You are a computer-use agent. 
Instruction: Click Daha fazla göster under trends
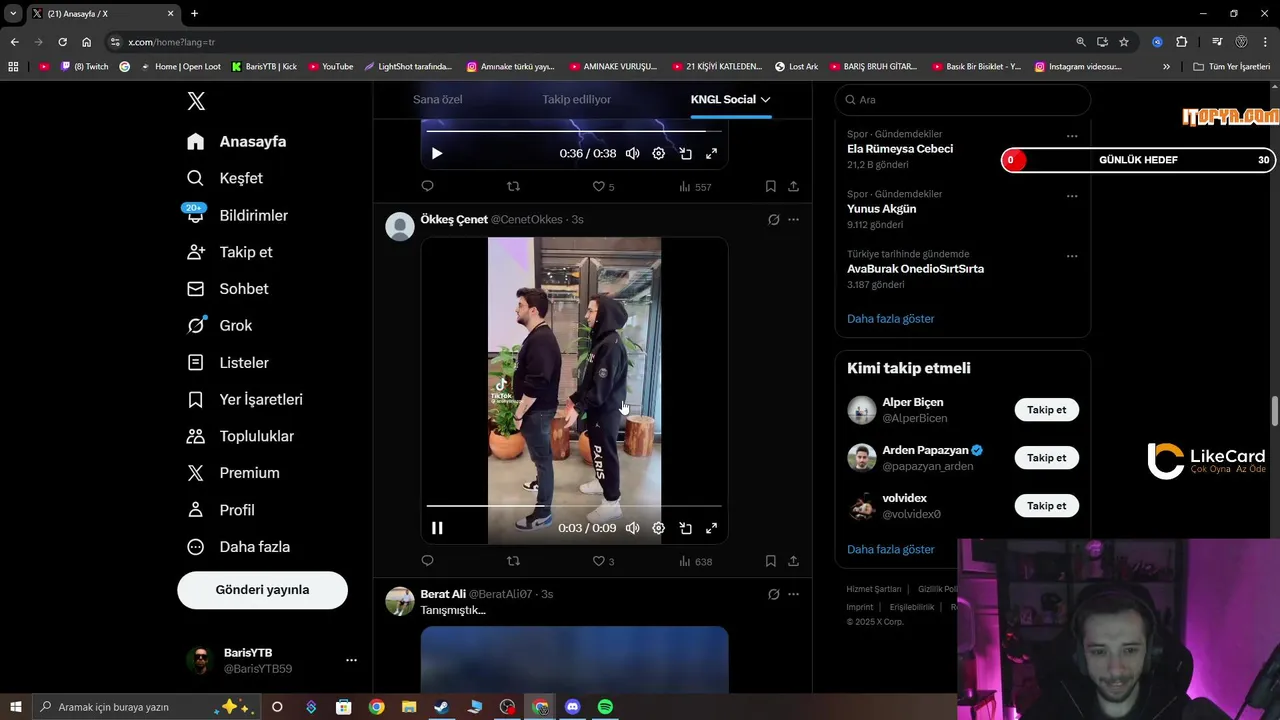coord(890,319)
